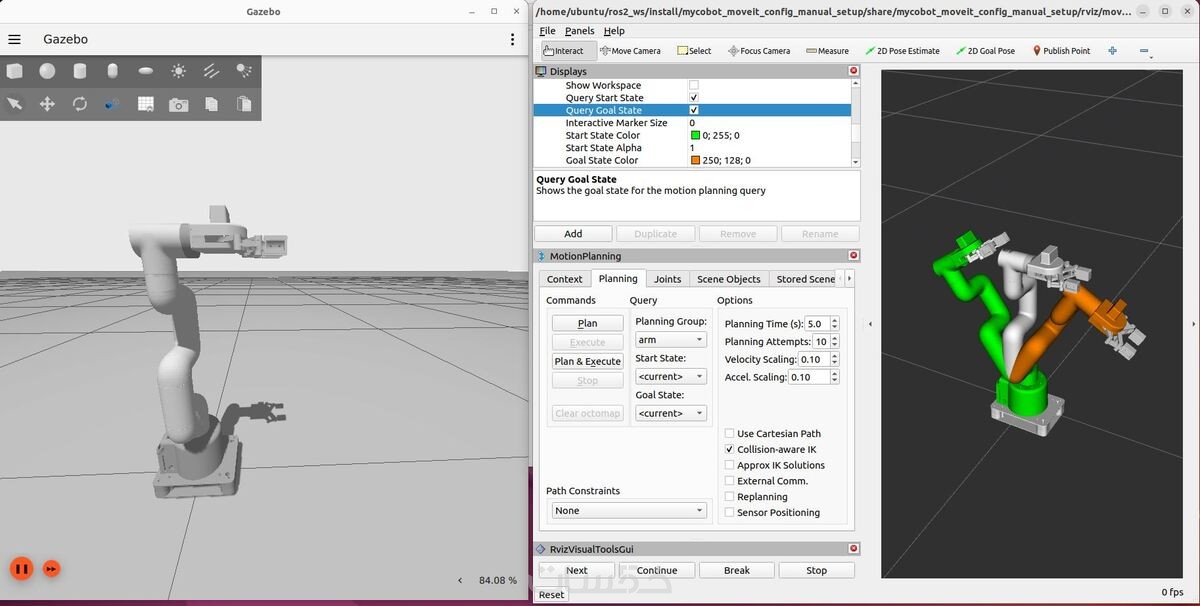Viewport: 1200px width, 606px height.
Task: Insert a sphere shape in Gazebo
Action: (x=47, y=71)
